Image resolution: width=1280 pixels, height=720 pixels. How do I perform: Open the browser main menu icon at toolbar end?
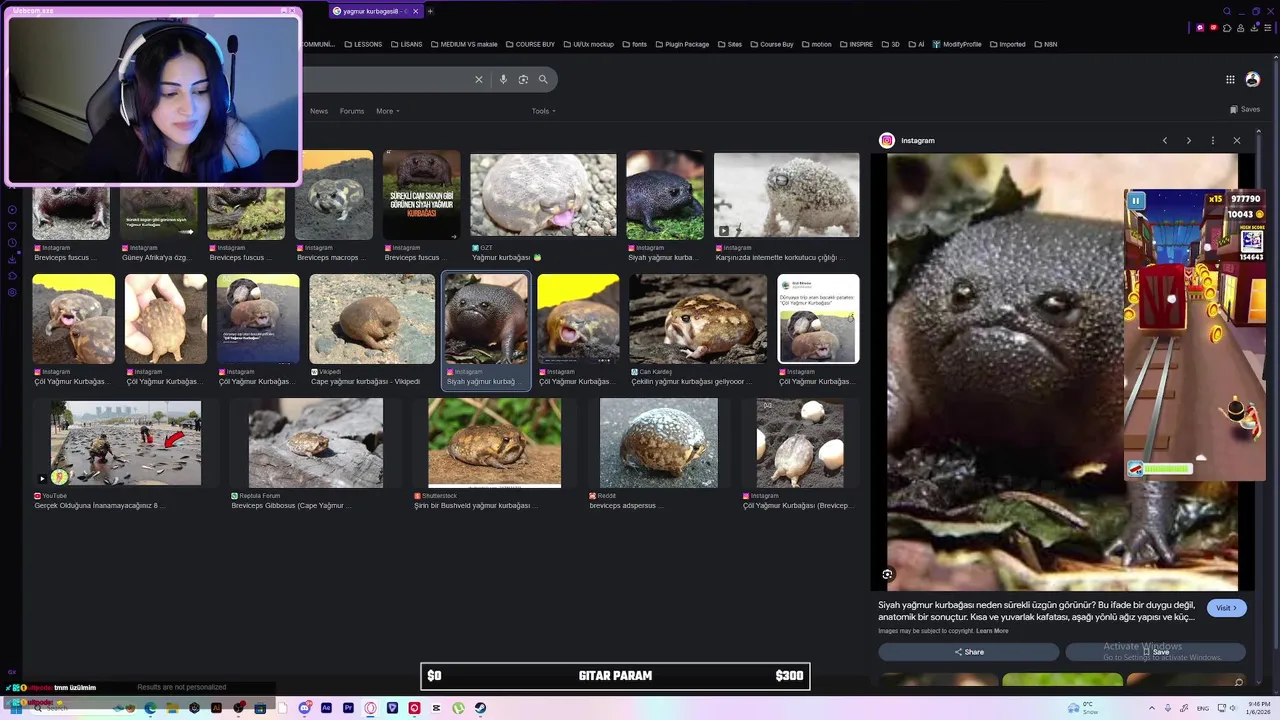pos(1268,28)
